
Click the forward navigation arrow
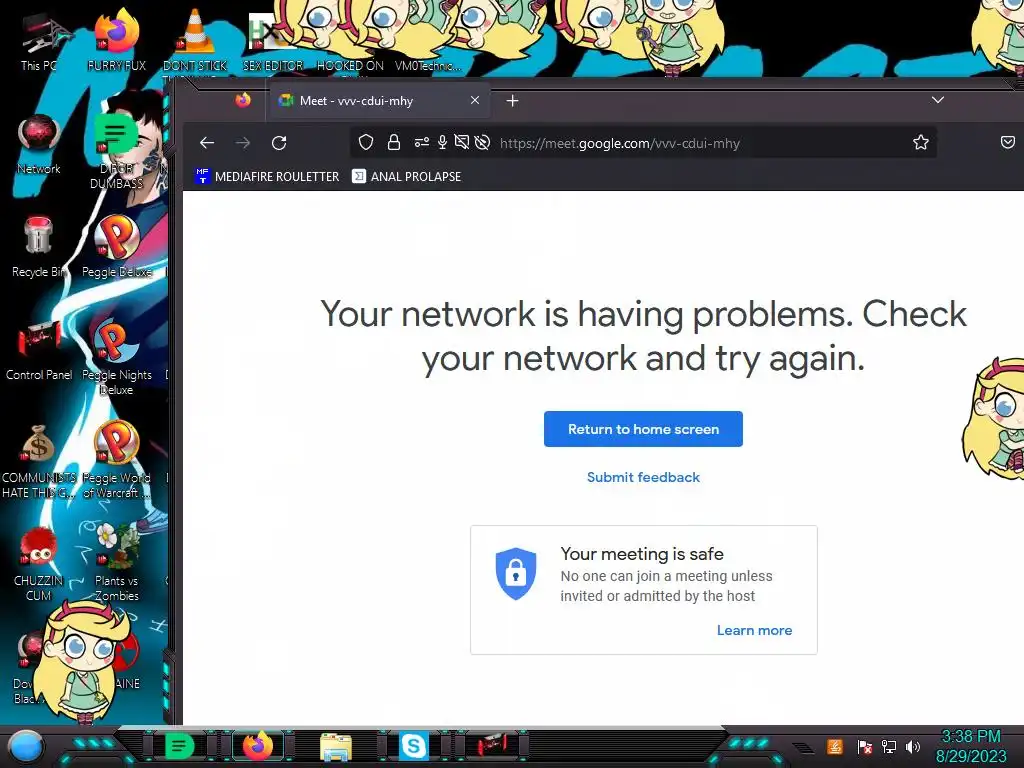pyautogui.click(x=243, y=142)
